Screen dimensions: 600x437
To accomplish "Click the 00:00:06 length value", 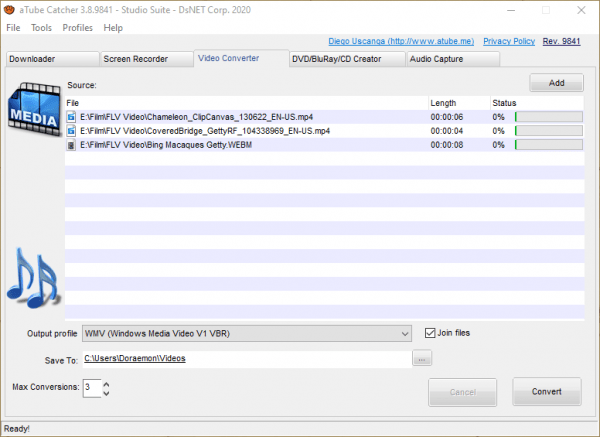I will coord(447,117).
